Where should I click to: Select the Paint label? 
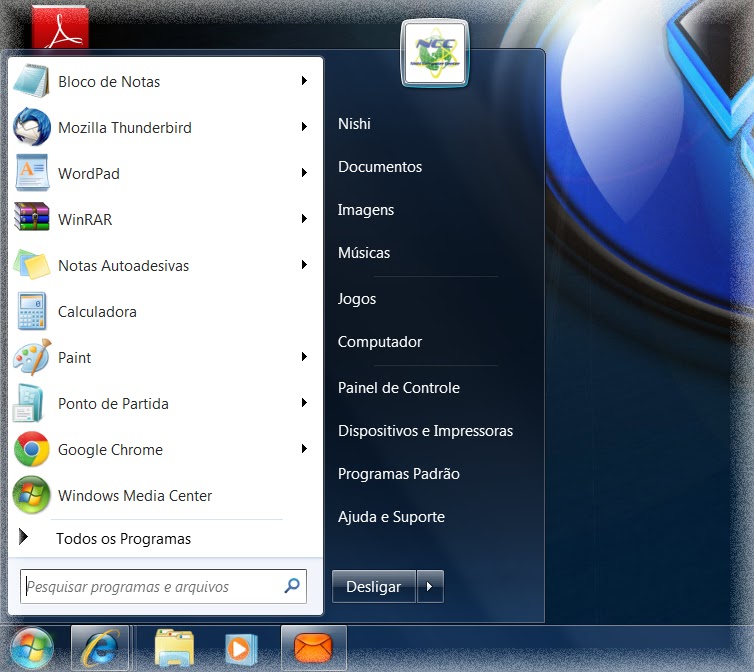click(x=75, y=357)
